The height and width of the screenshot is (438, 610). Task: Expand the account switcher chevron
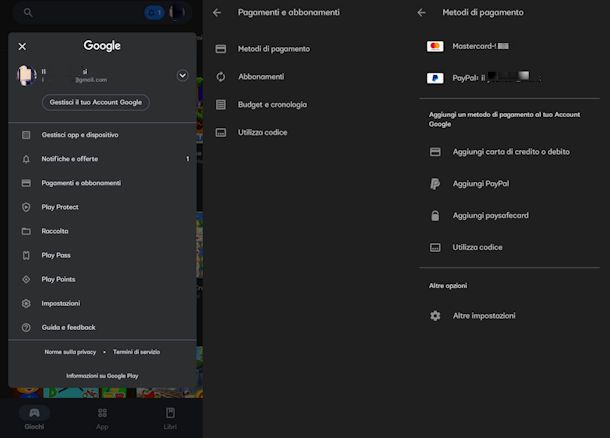point(182,75)
